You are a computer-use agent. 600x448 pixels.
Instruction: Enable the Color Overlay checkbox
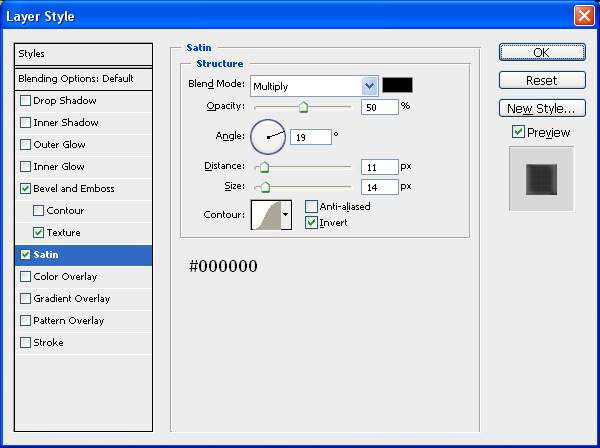(x=25, y=277)
